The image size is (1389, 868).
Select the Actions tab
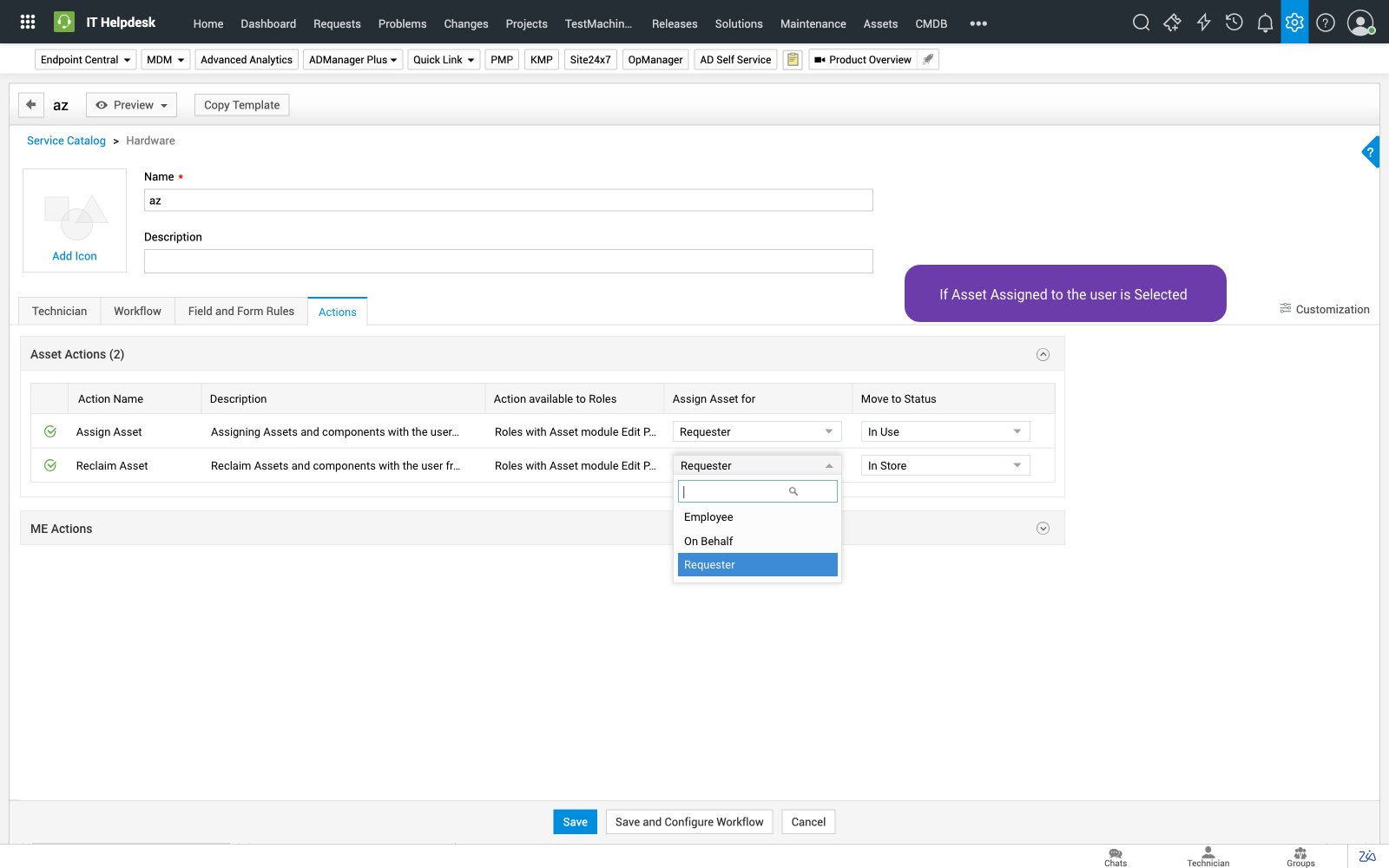[x=338, y=312]
